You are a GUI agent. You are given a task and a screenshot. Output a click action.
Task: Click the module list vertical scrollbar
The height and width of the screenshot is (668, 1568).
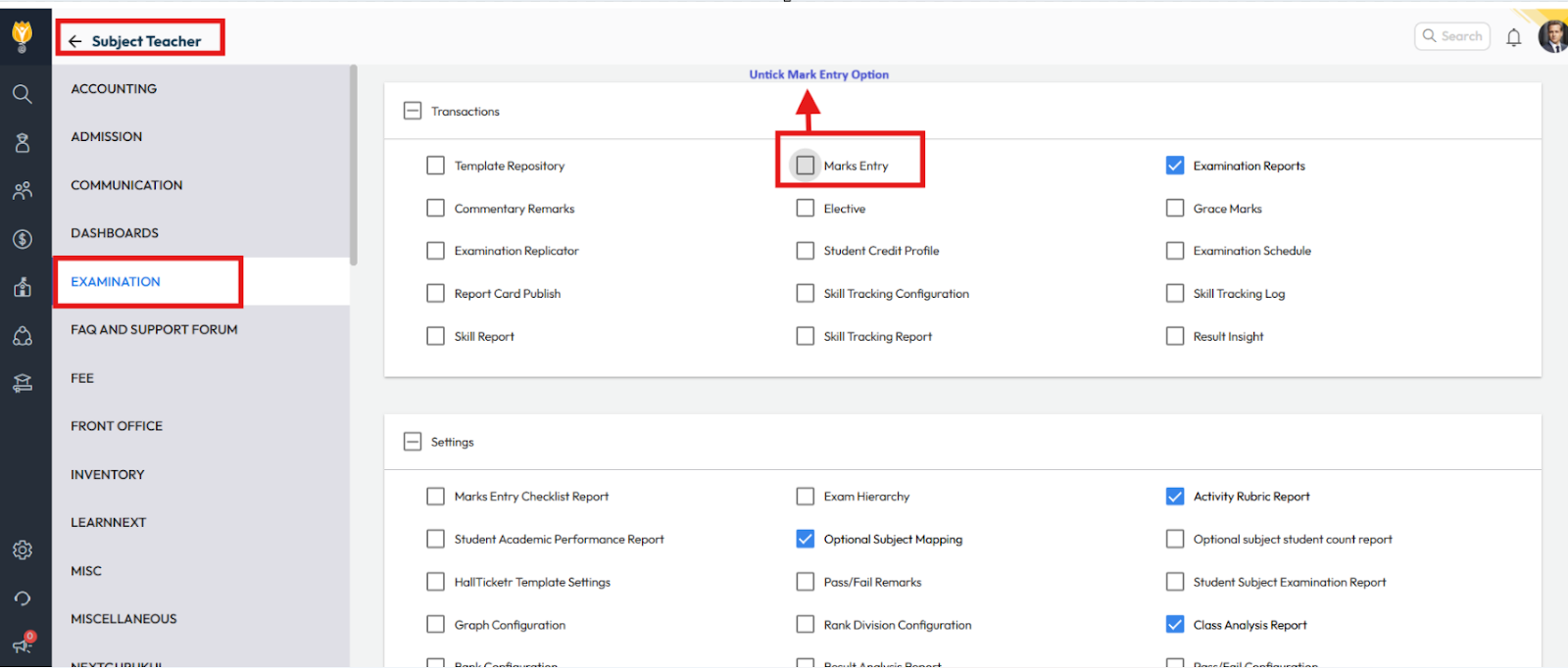point(353,167)
